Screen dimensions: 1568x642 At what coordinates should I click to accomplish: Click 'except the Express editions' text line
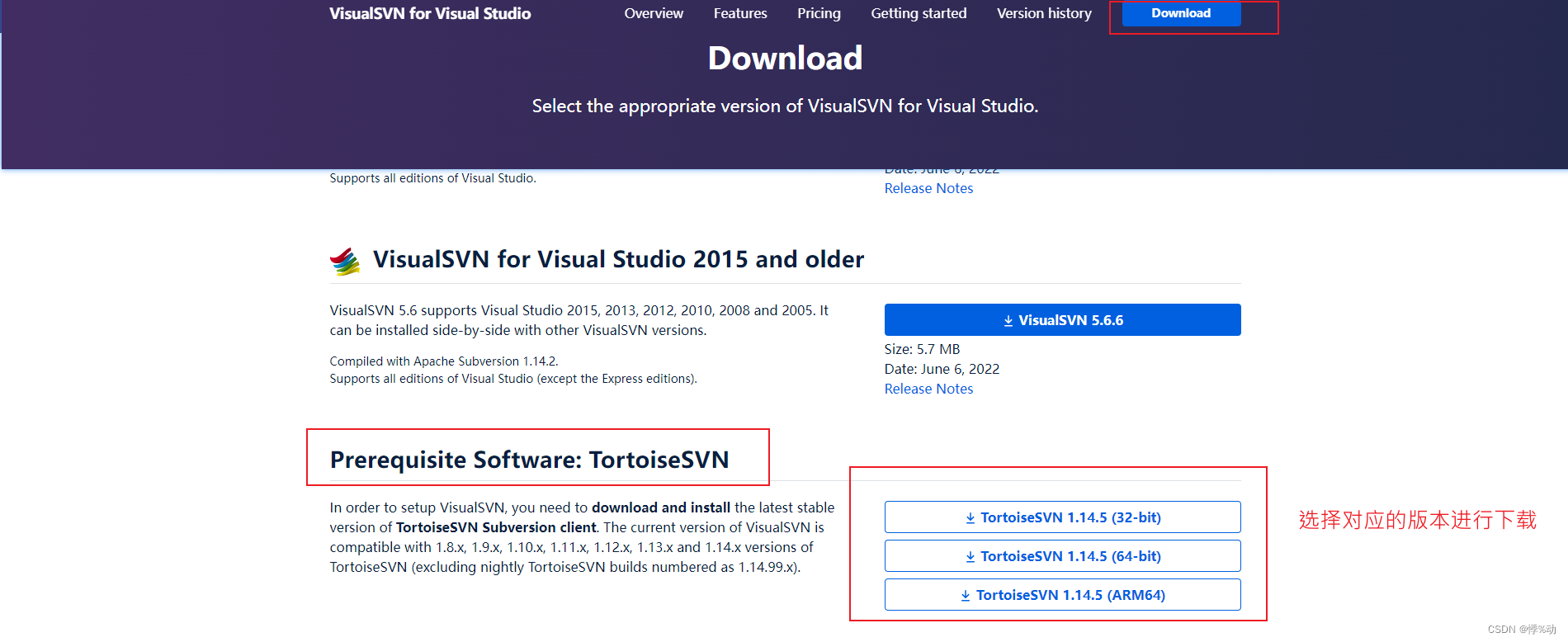(513, 379)
